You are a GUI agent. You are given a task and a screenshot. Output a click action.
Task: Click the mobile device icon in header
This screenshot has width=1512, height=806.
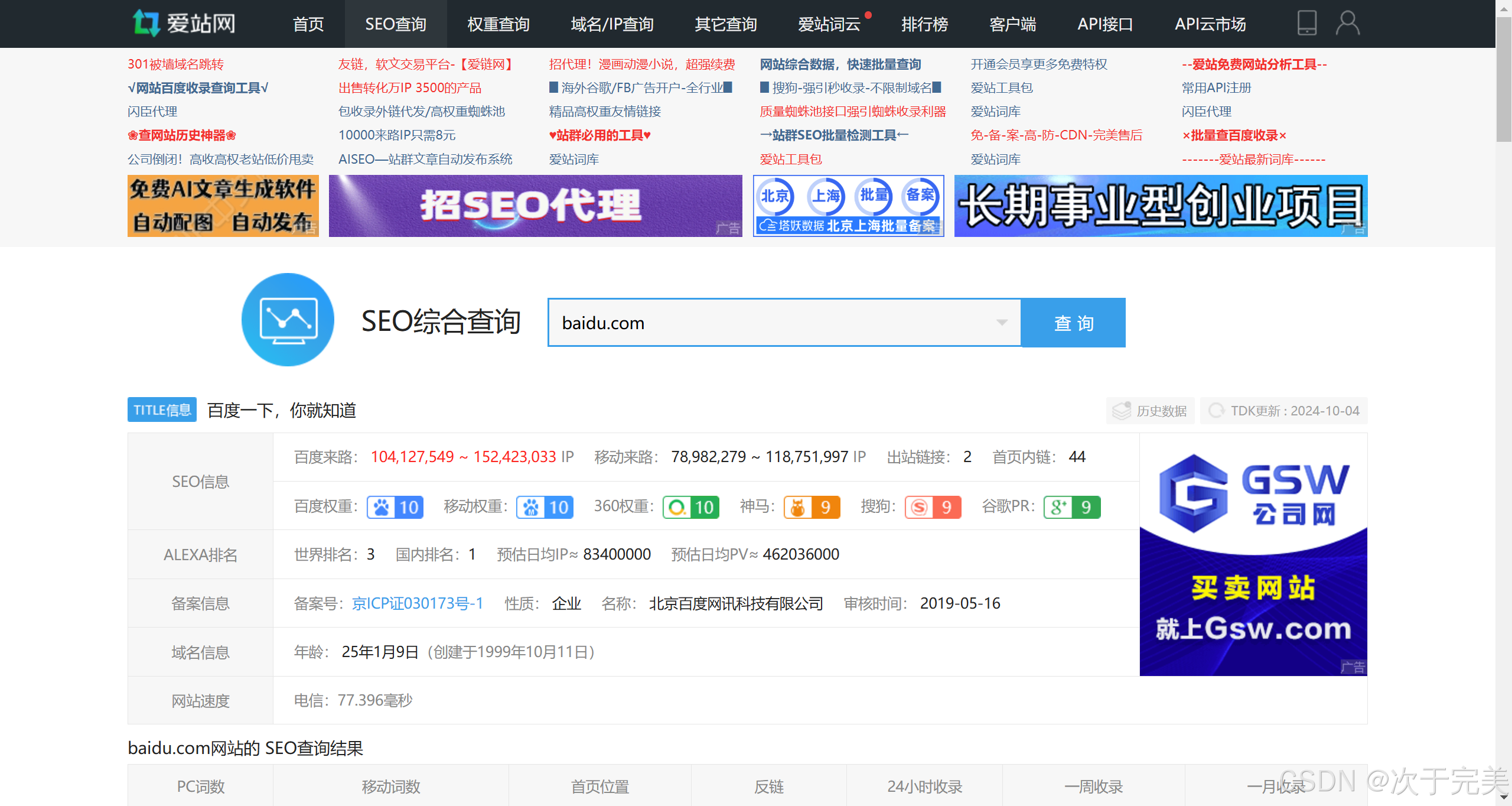click(1306, 24)
